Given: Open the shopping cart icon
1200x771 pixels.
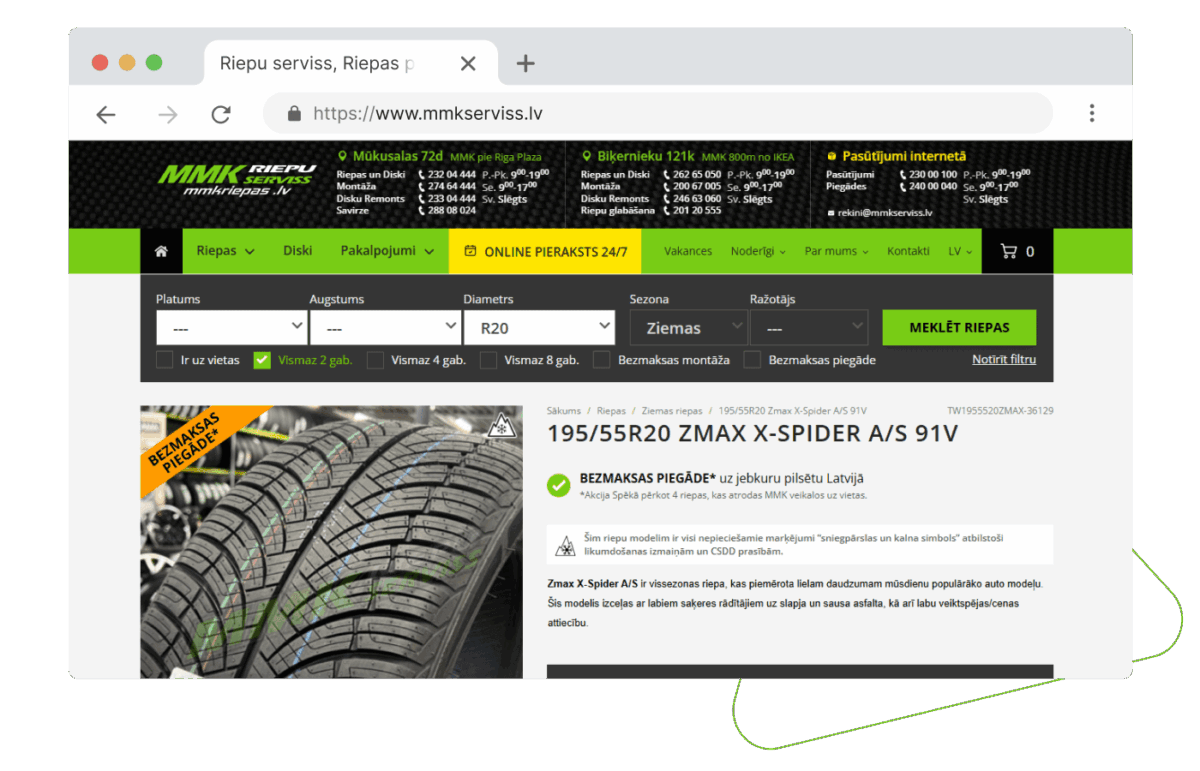Looking at the screenshot, I should click(x=1010, y=252).
